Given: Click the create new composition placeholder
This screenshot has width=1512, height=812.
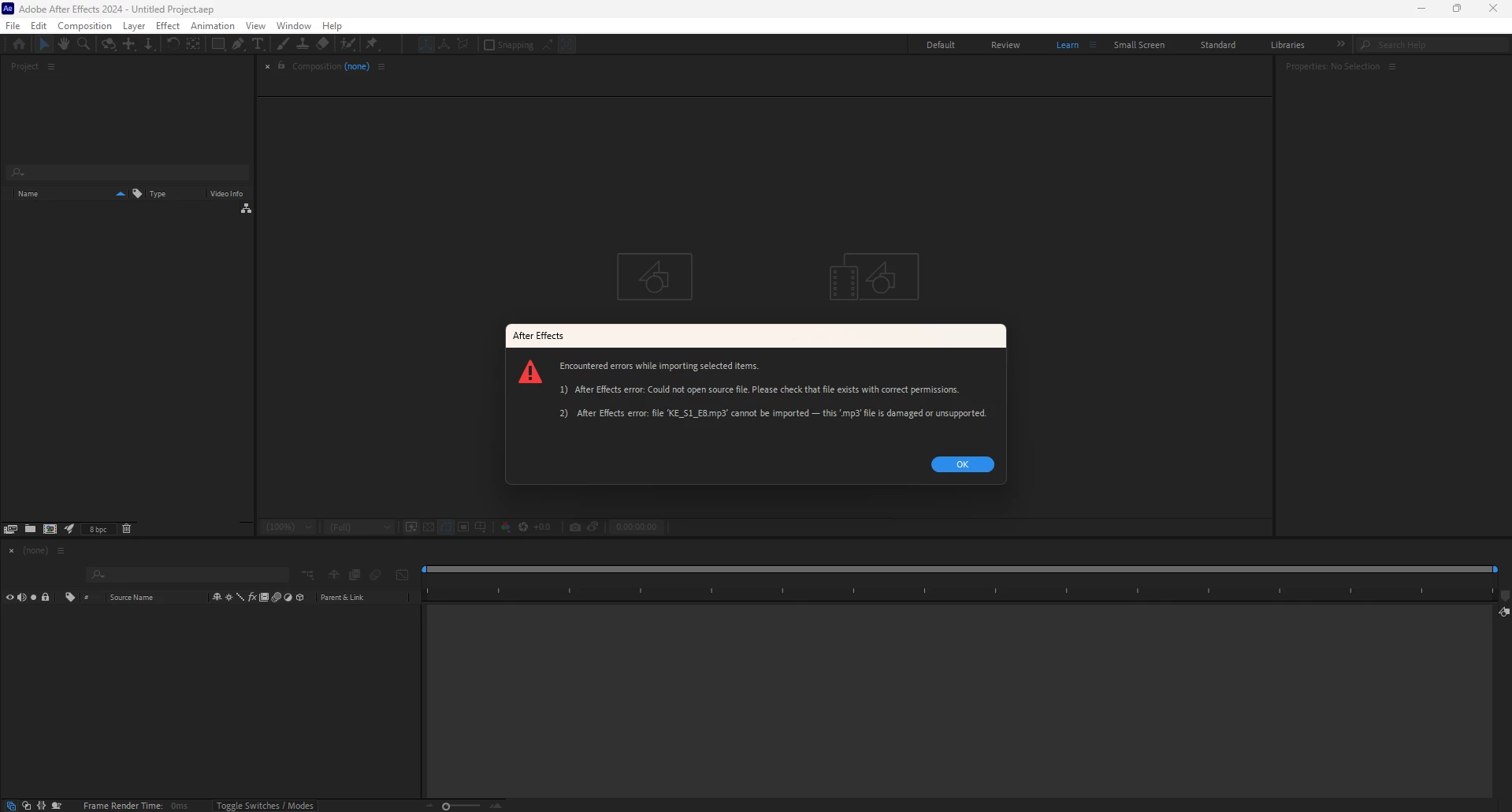Looking at the screenshot, I should pyautogui.click(x=655, y=277).
